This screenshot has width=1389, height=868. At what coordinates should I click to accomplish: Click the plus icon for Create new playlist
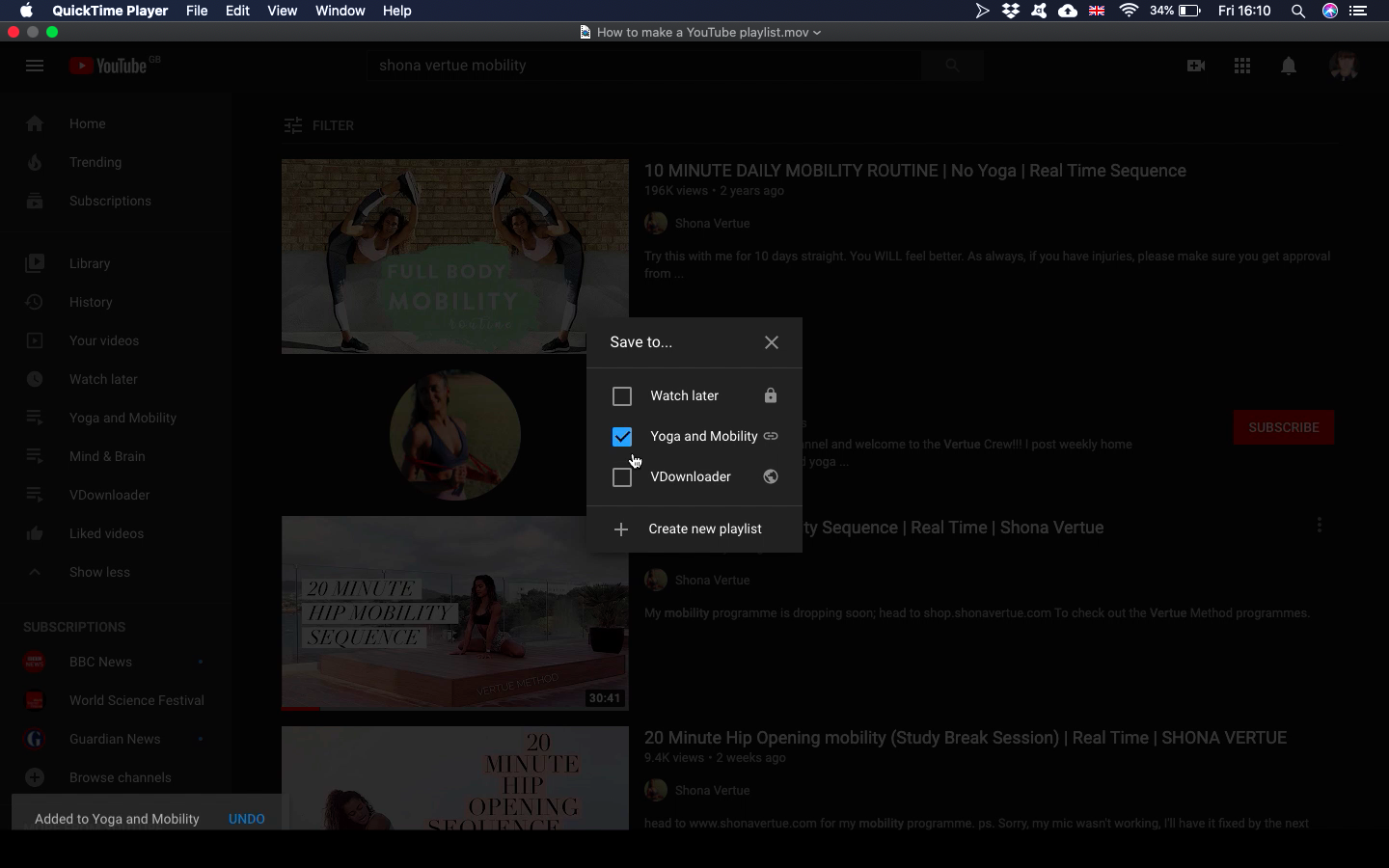[x=621, y=529]
